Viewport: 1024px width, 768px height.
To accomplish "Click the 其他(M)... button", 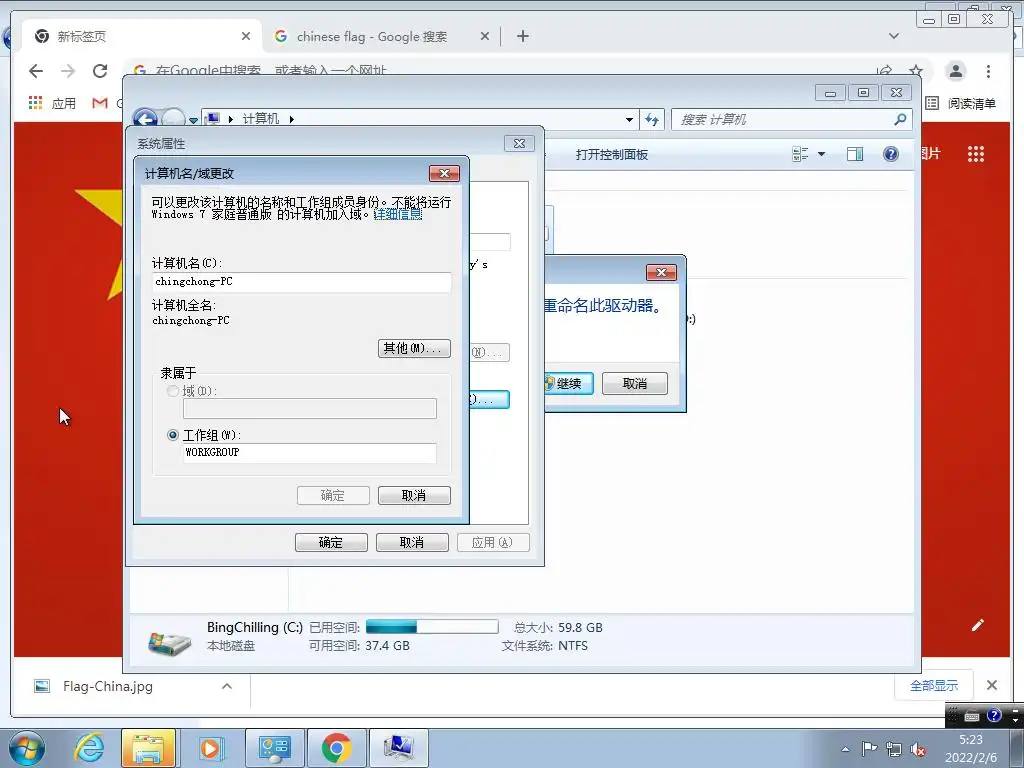I will [x=414, y=348].
